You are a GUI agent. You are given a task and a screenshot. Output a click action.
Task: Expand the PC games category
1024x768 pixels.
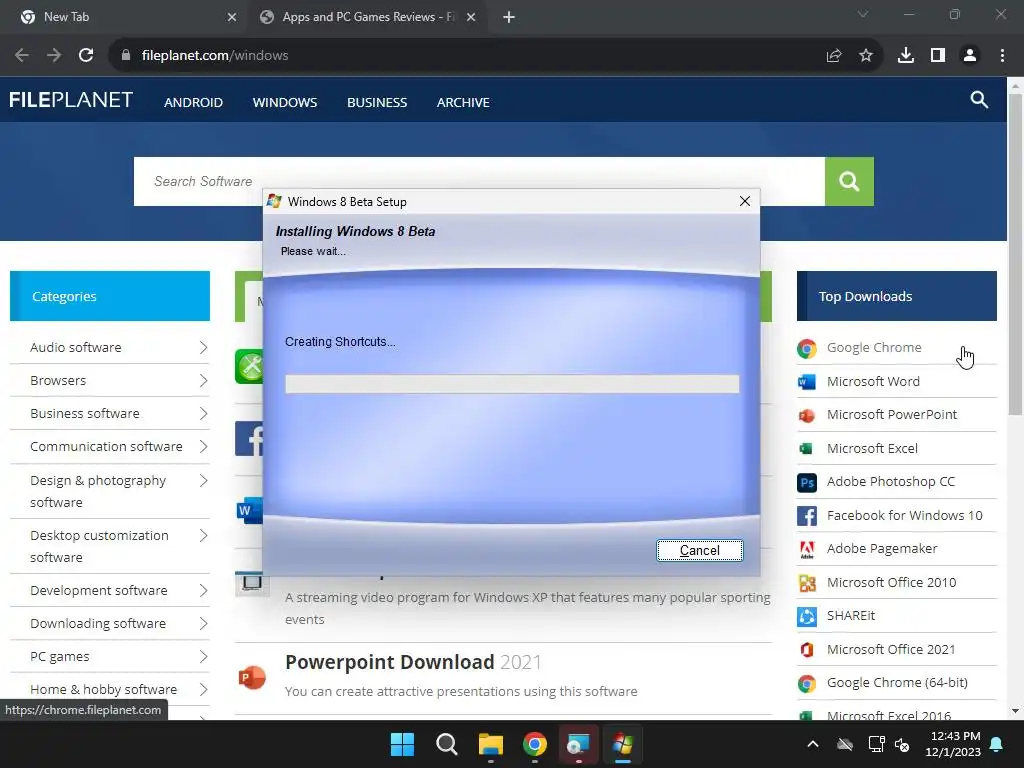203,656
